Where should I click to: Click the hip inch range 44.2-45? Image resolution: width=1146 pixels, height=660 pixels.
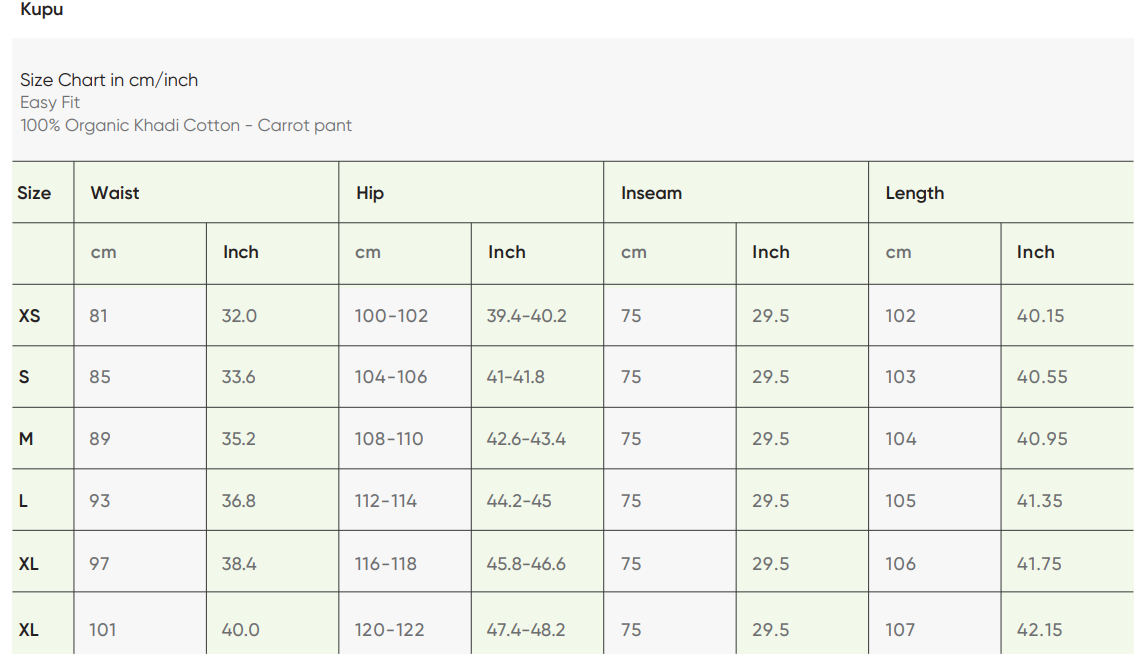pos(519,501)
